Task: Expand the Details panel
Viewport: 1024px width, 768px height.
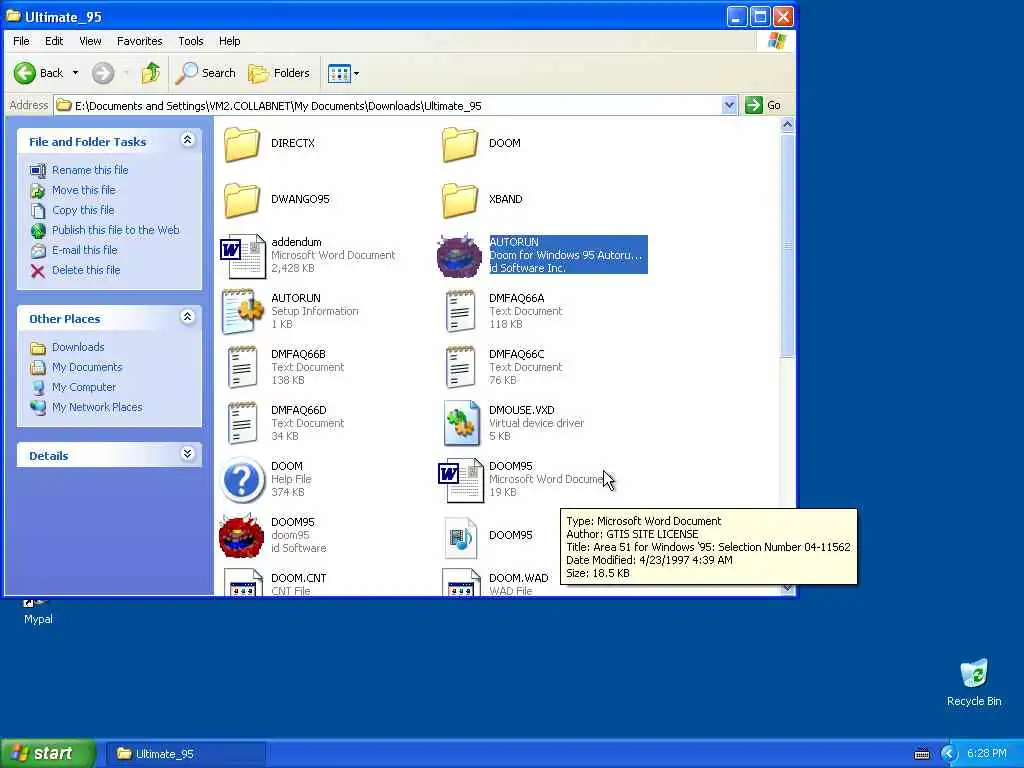Action: [187, 454]
